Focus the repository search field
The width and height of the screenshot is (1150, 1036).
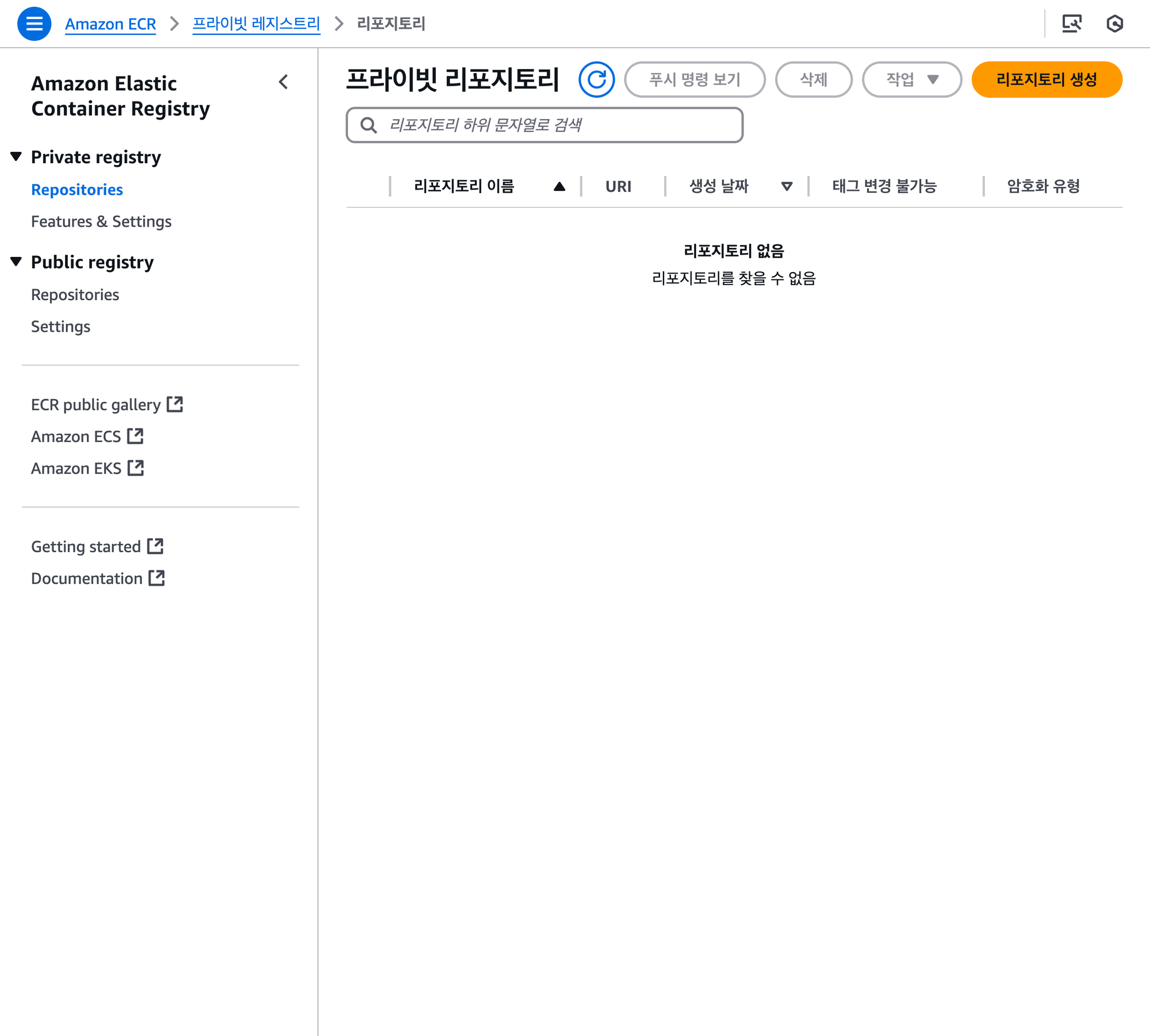[x=545, y=125]
